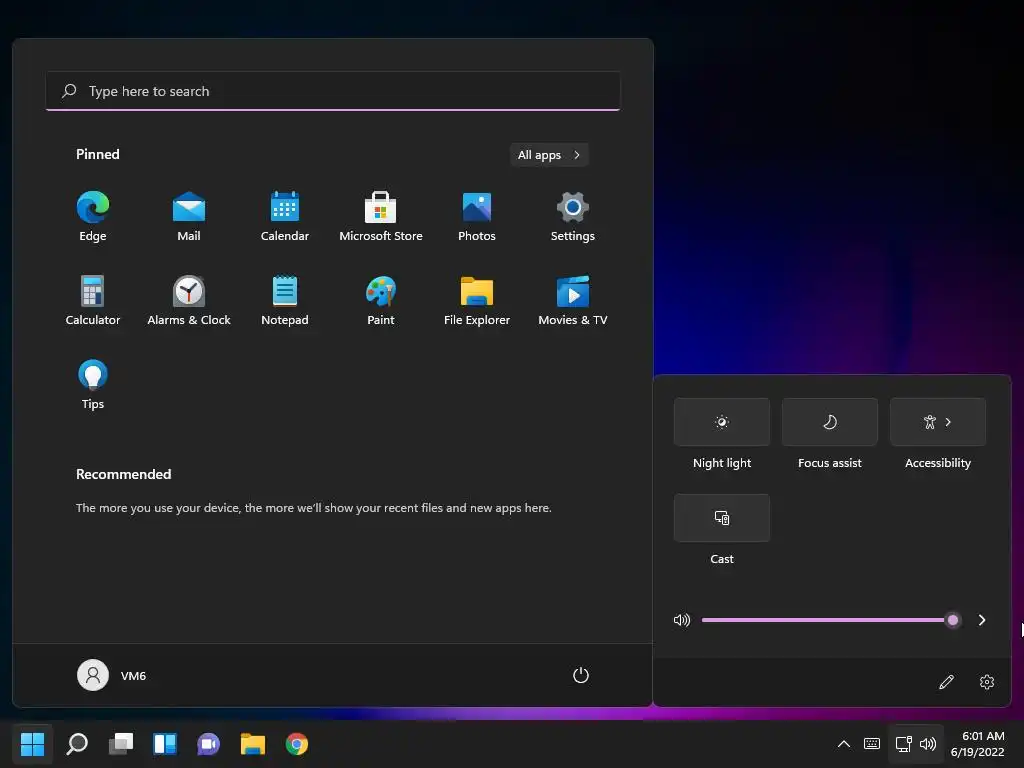
Task: Expand the Accessibility quick settings options
Action: pyautogui.click(x=938, y=422)
